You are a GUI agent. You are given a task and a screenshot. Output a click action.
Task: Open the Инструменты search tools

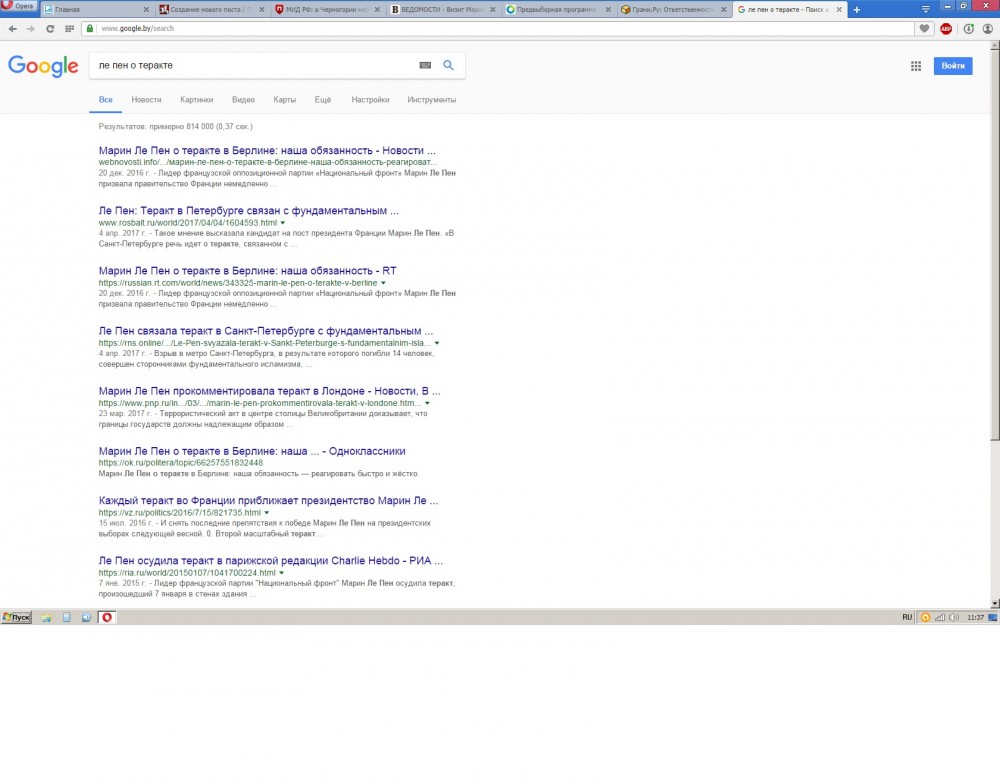point(432,99)
